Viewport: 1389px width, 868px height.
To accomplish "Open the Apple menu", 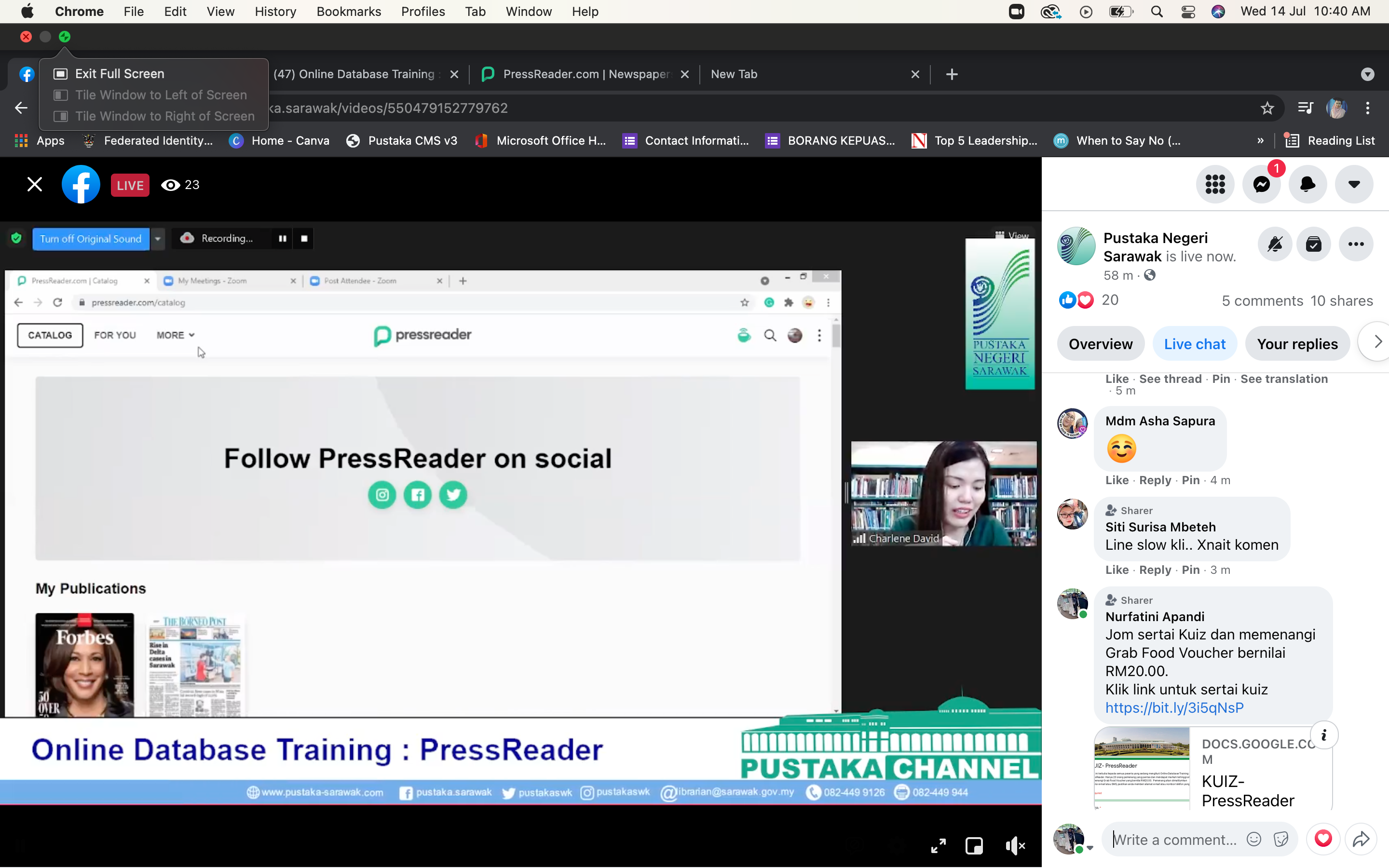I will (x=27, y=12).
